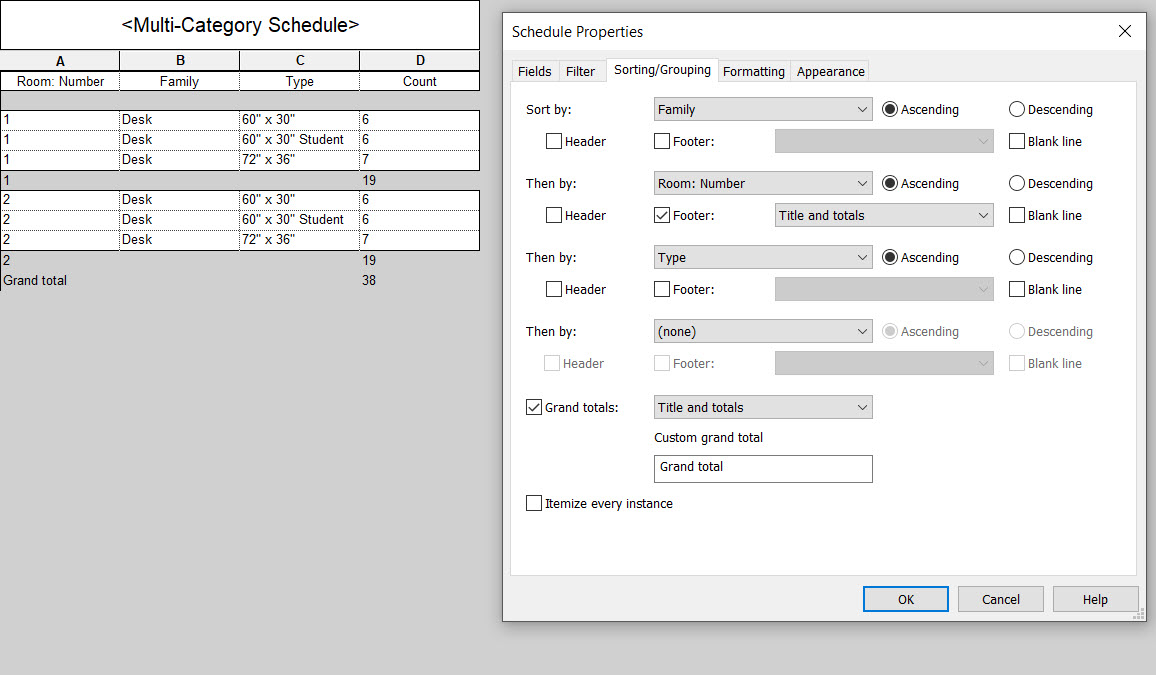Open the Help dialog
1156x675 pixels.
point(1095,598)
